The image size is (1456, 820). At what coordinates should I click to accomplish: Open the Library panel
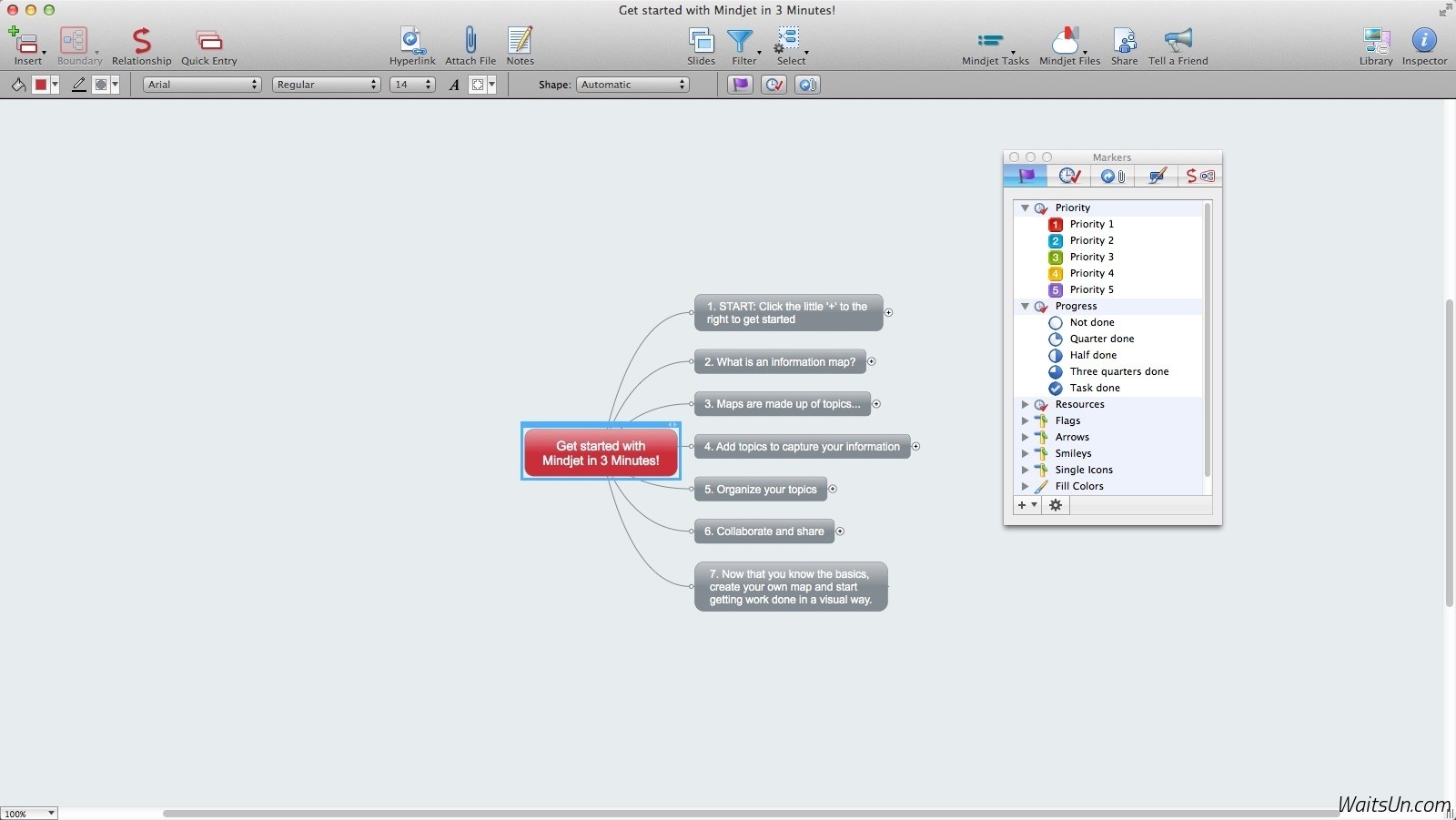1375,41
